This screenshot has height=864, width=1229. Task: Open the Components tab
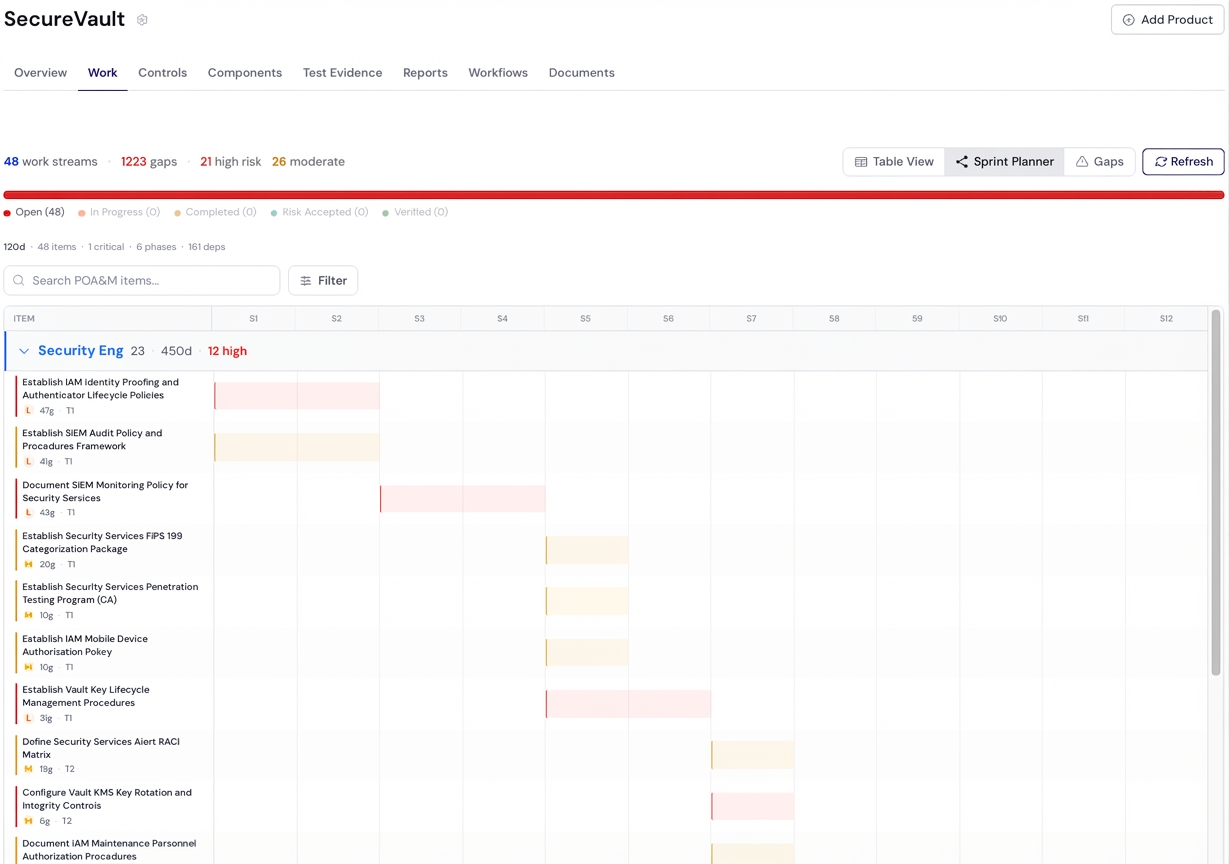pyautogui.click(x=245, y=73)
